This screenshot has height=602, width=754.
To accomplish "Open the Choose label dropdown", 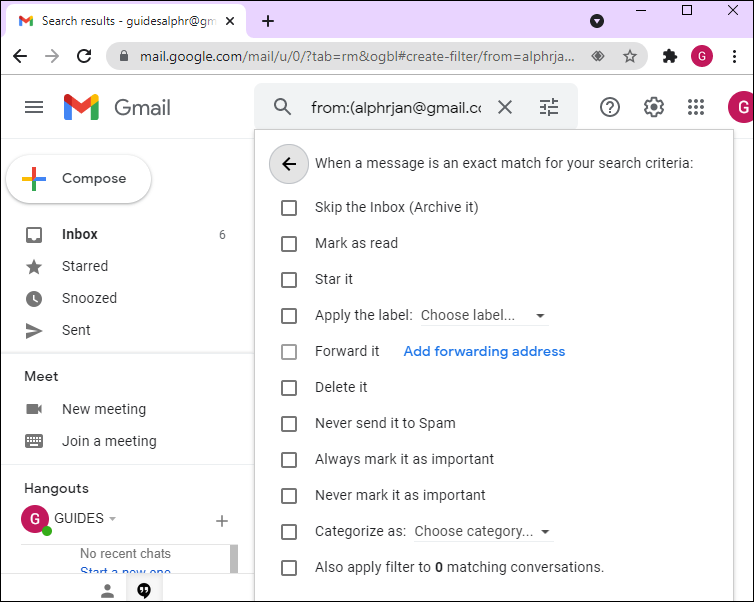I will pyautogui.click(x=483, y=316).
